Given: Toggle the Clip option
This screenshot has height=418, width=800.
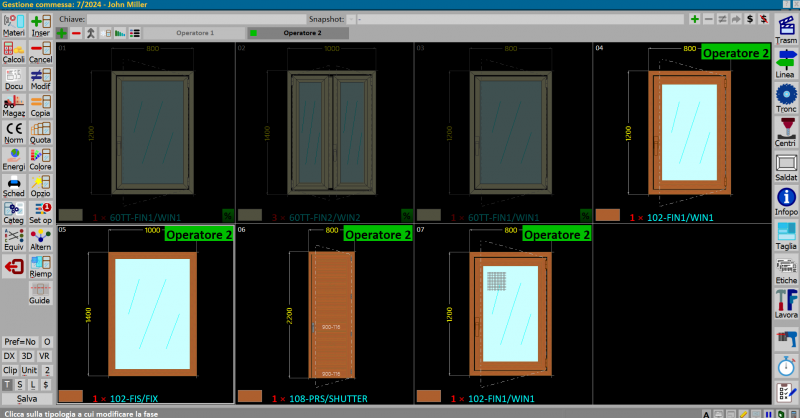Looking at the screenshot, I should (10, 370).
